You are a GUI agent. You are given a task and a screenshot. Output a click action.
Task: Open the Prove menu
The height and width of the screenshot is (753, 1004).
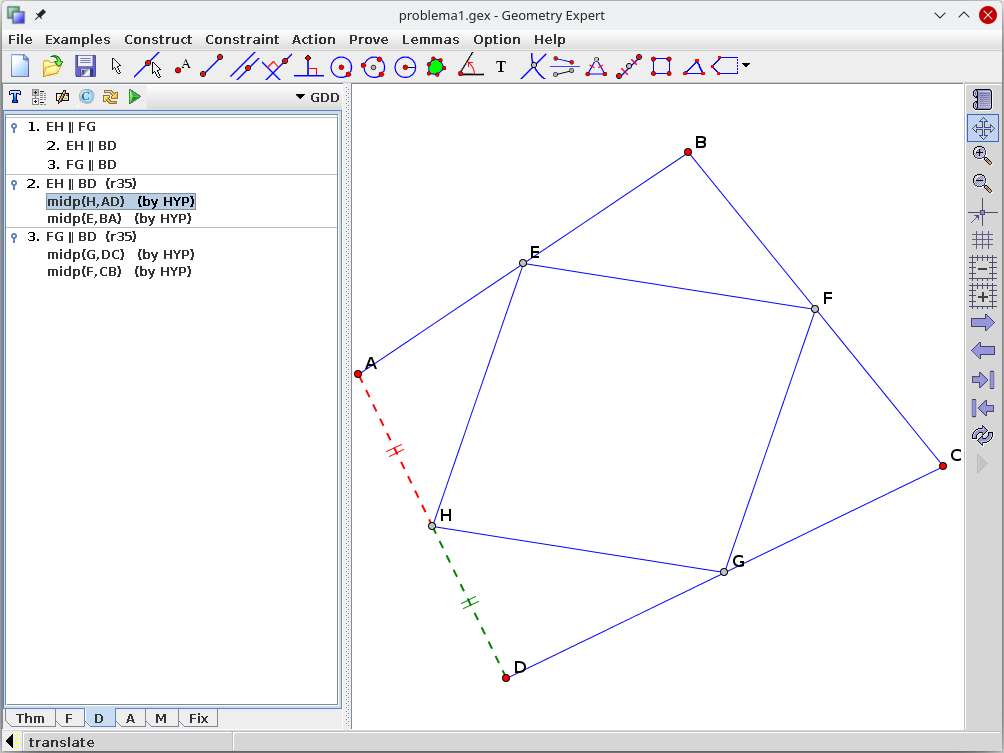pyautogui.click(x=368, y=40)
